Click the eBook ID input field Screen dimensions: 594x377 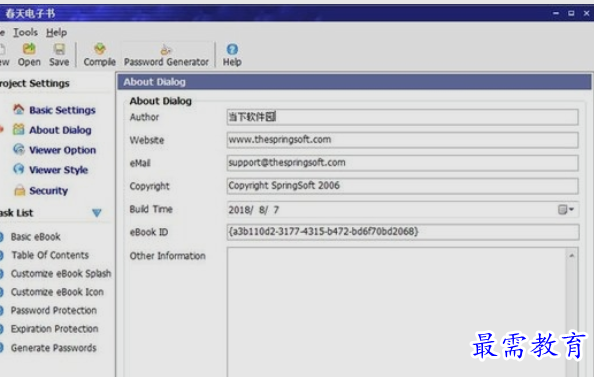click(402, 232)
